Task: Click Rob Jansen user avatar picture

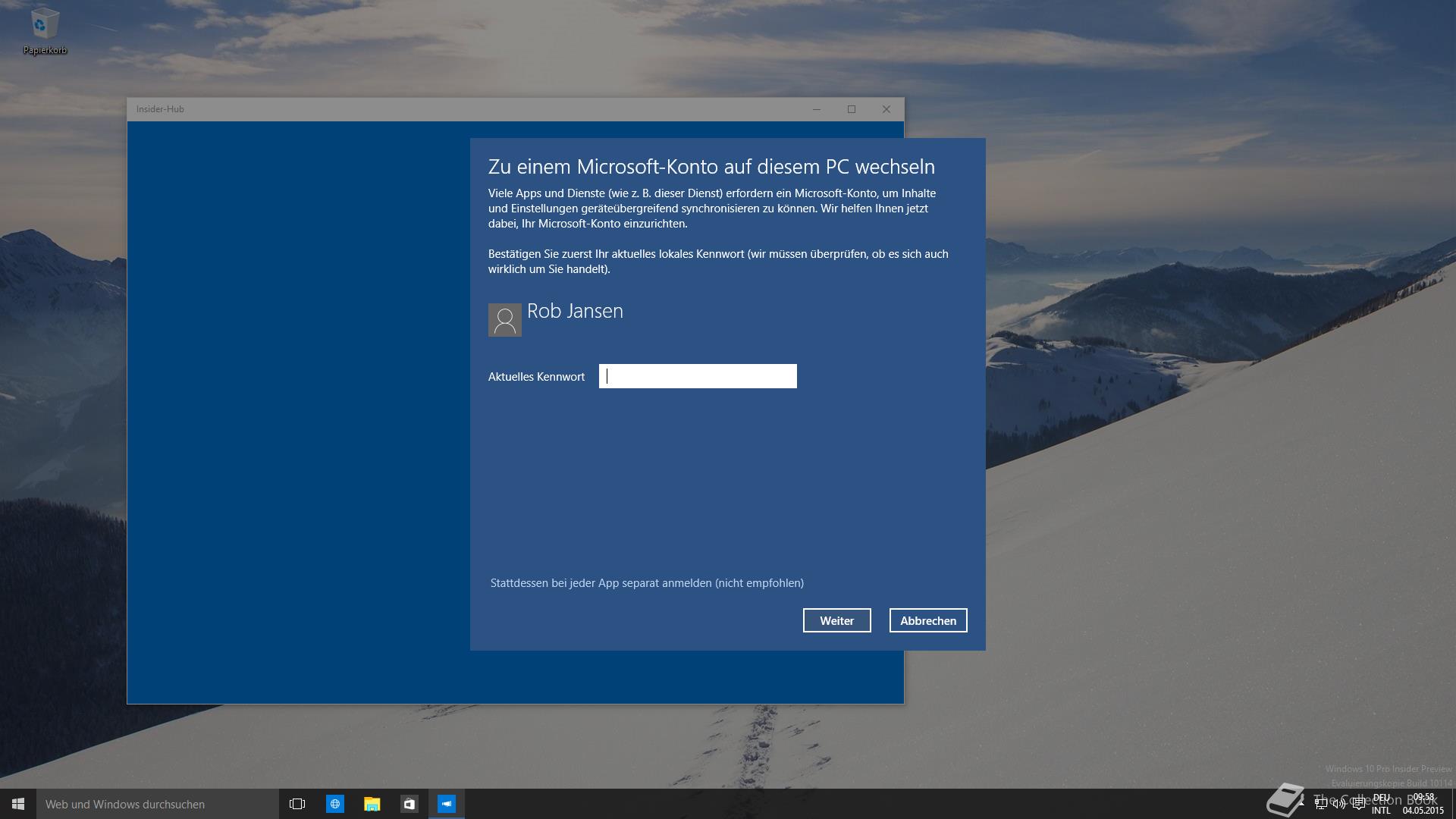Action: point(505,320)
